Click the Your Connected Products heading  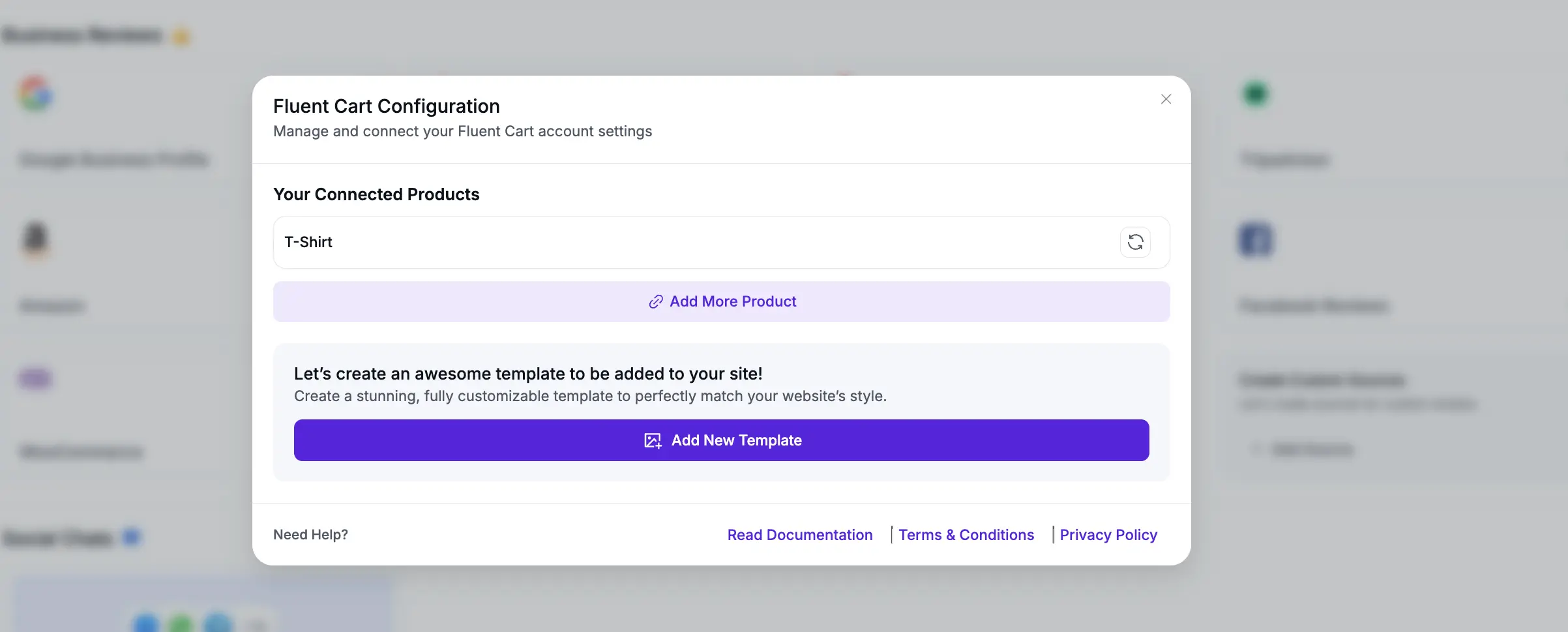coord(376,194)
